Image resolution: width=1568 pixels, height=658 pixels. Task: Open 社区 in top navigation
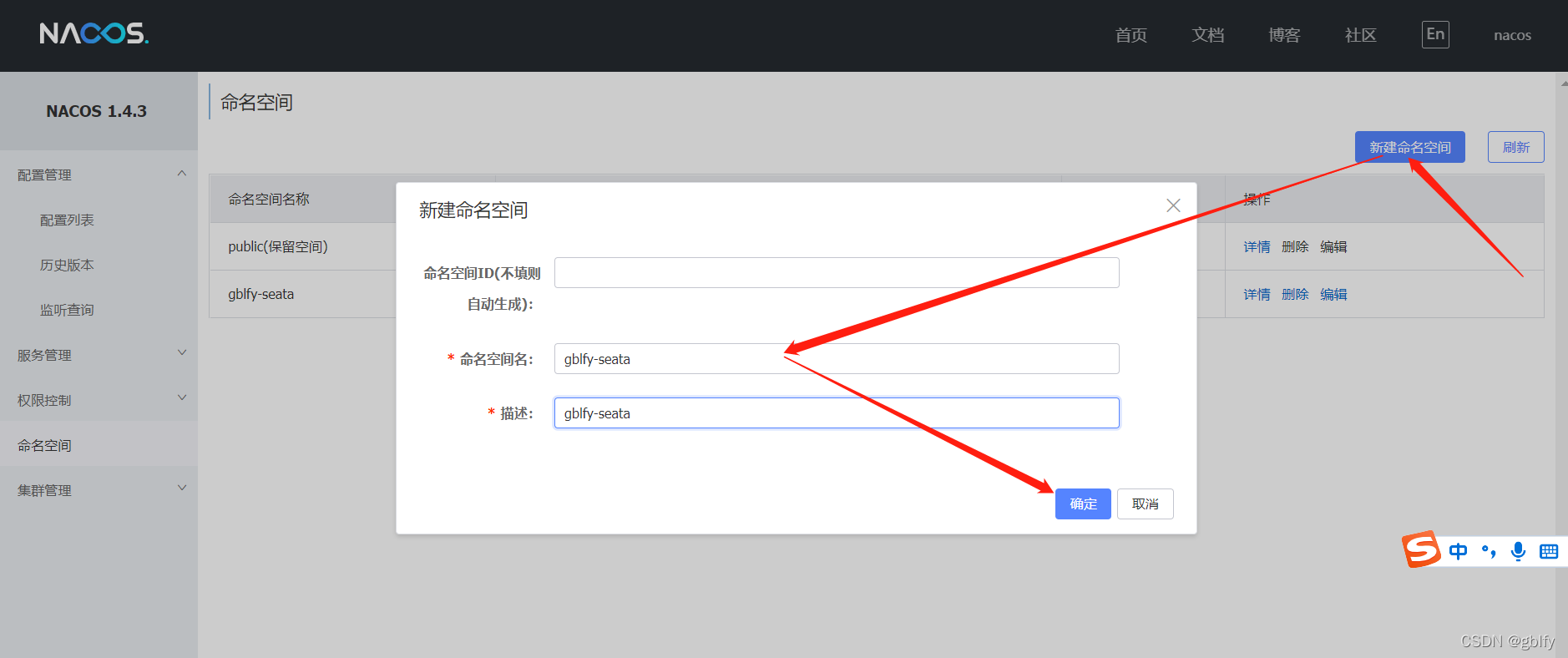1361,35
